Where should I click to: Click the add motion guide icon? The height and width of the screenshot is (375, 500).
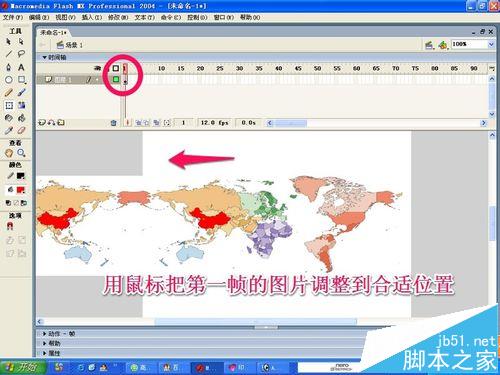[x=51, y=123]
